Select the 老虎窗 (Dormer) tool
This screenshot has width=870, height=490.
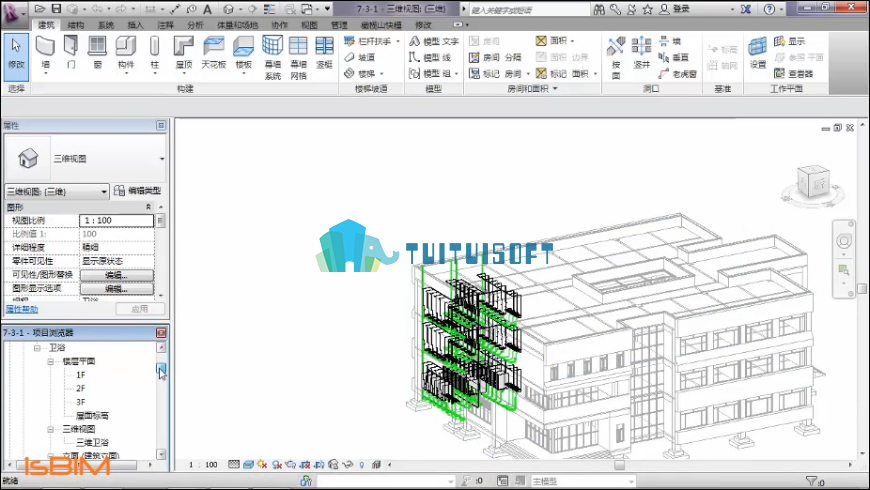[x=677, y=73]
